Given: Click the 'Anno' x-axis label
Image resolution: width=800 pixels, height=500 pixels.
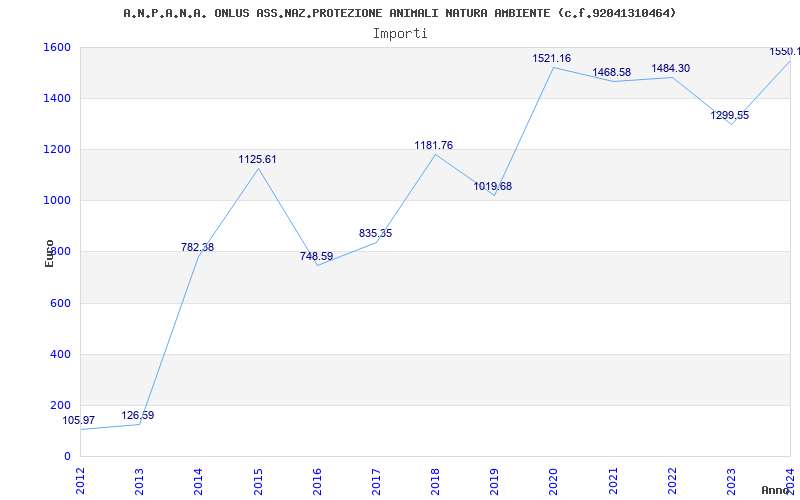Looking at the screenshot, I should coord(775,490).
